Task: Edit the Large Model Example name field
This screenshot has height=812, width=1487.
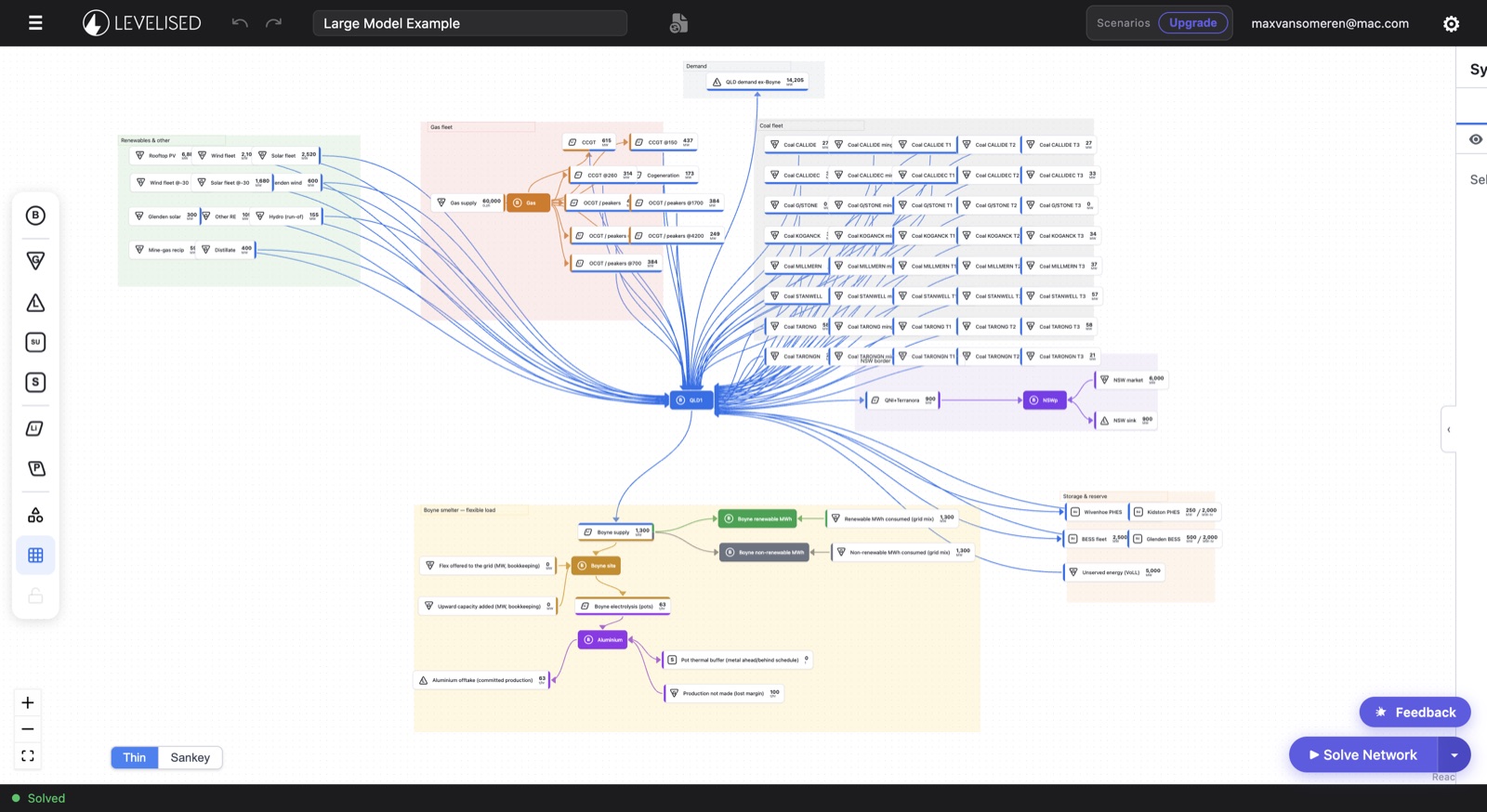Action: (x=470, y=23)
